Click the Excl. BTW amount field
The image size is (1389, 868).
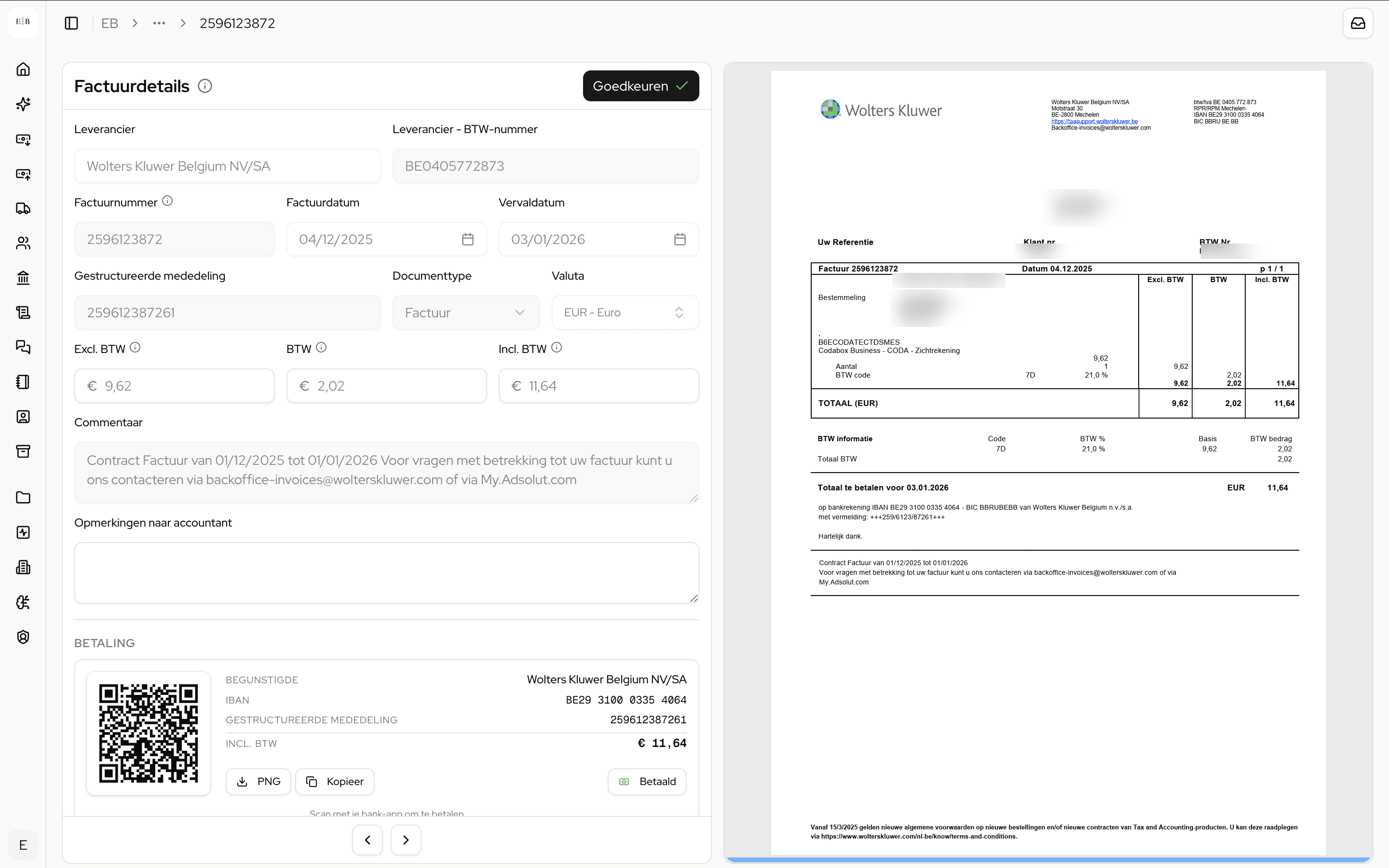coord(175,386)
